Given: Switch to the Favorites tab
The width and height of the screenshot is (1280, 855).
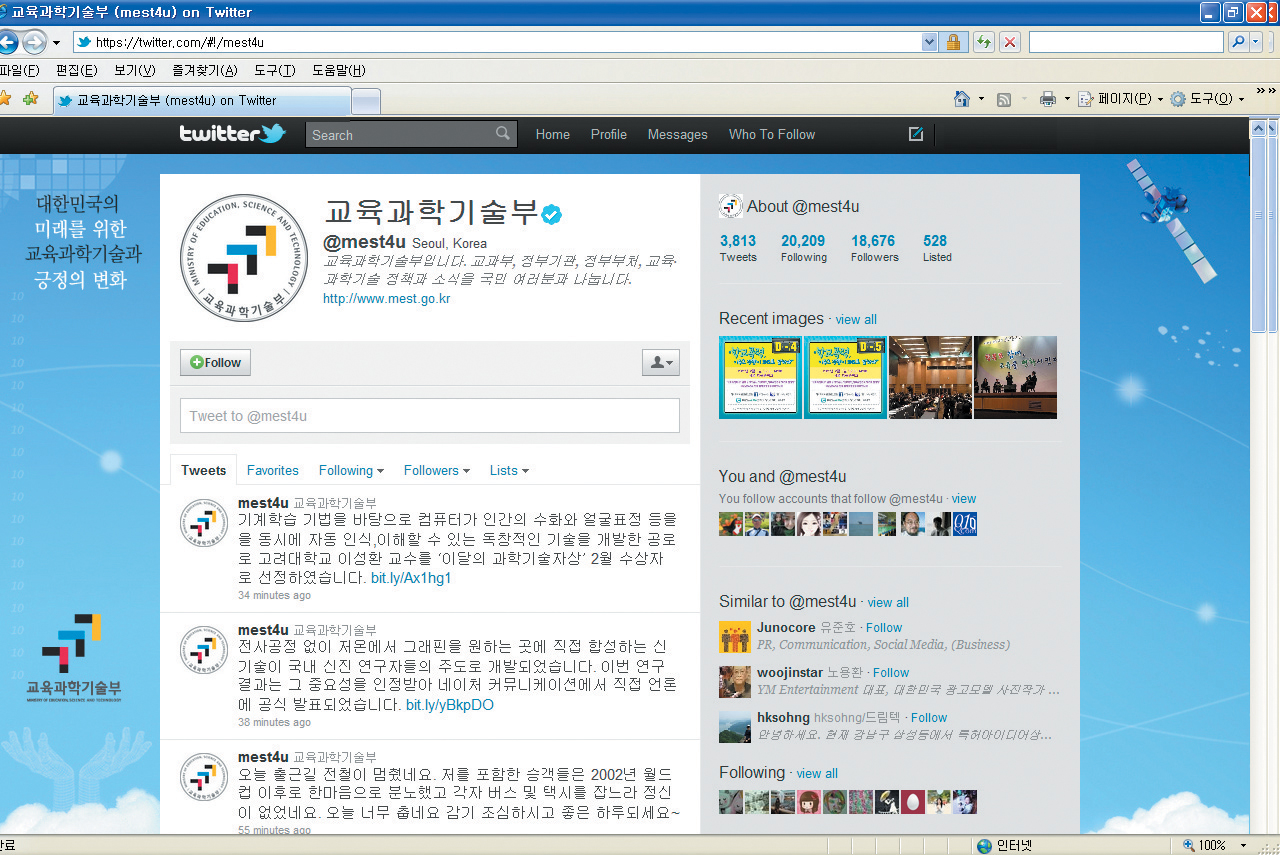Looking at the screenshot, I should coord(272,470).
